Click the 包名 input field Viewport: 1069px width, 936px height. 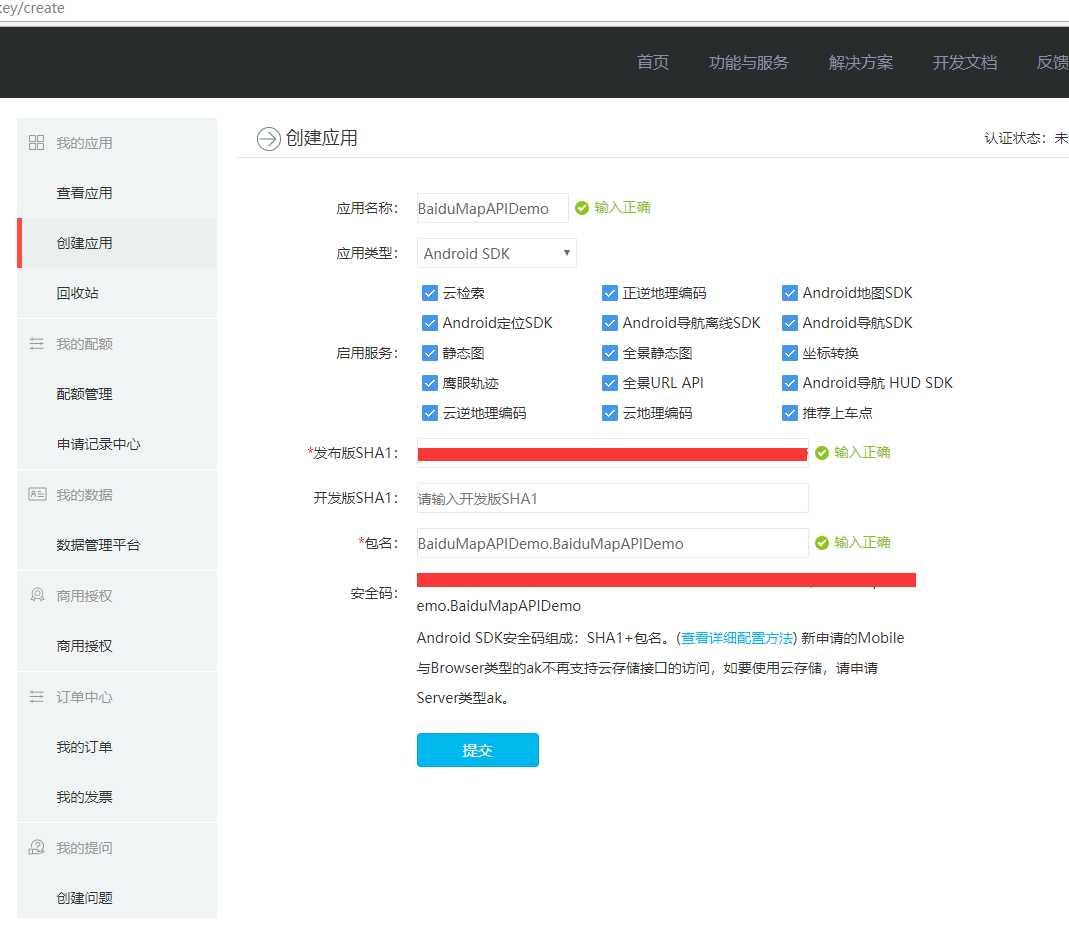tap(612, 543)
